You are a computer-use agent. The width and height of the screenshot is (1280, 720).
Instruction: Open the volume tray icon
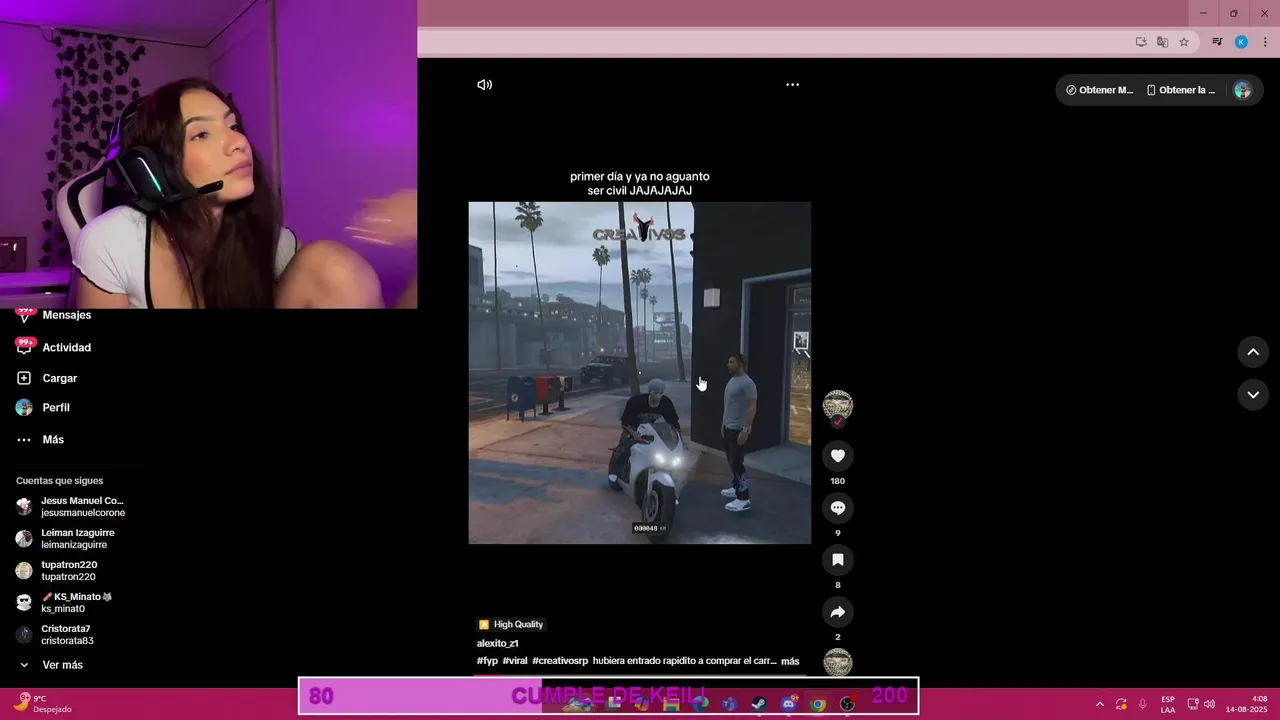point(1209,704)
